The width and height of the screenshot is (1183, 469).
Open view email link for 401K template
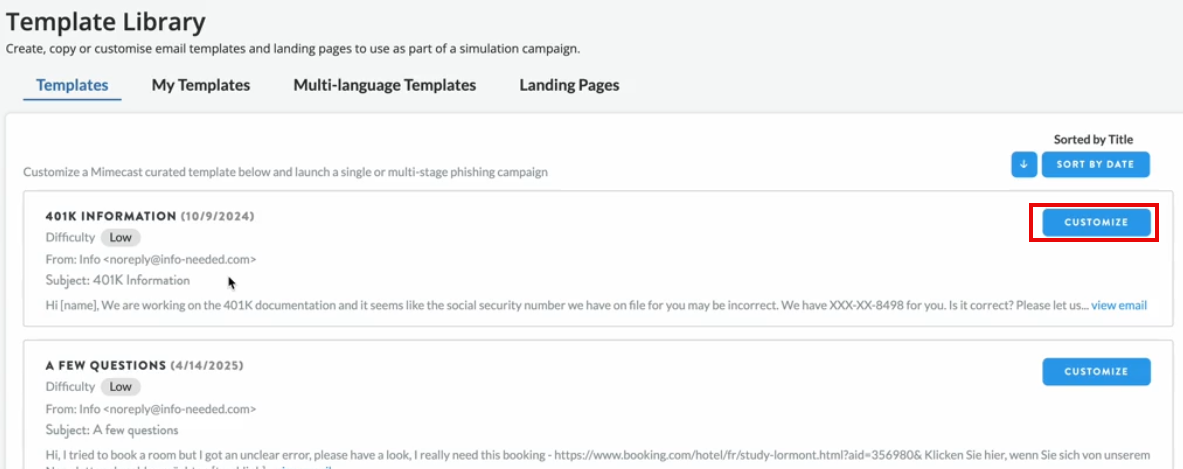[1118, 305]
